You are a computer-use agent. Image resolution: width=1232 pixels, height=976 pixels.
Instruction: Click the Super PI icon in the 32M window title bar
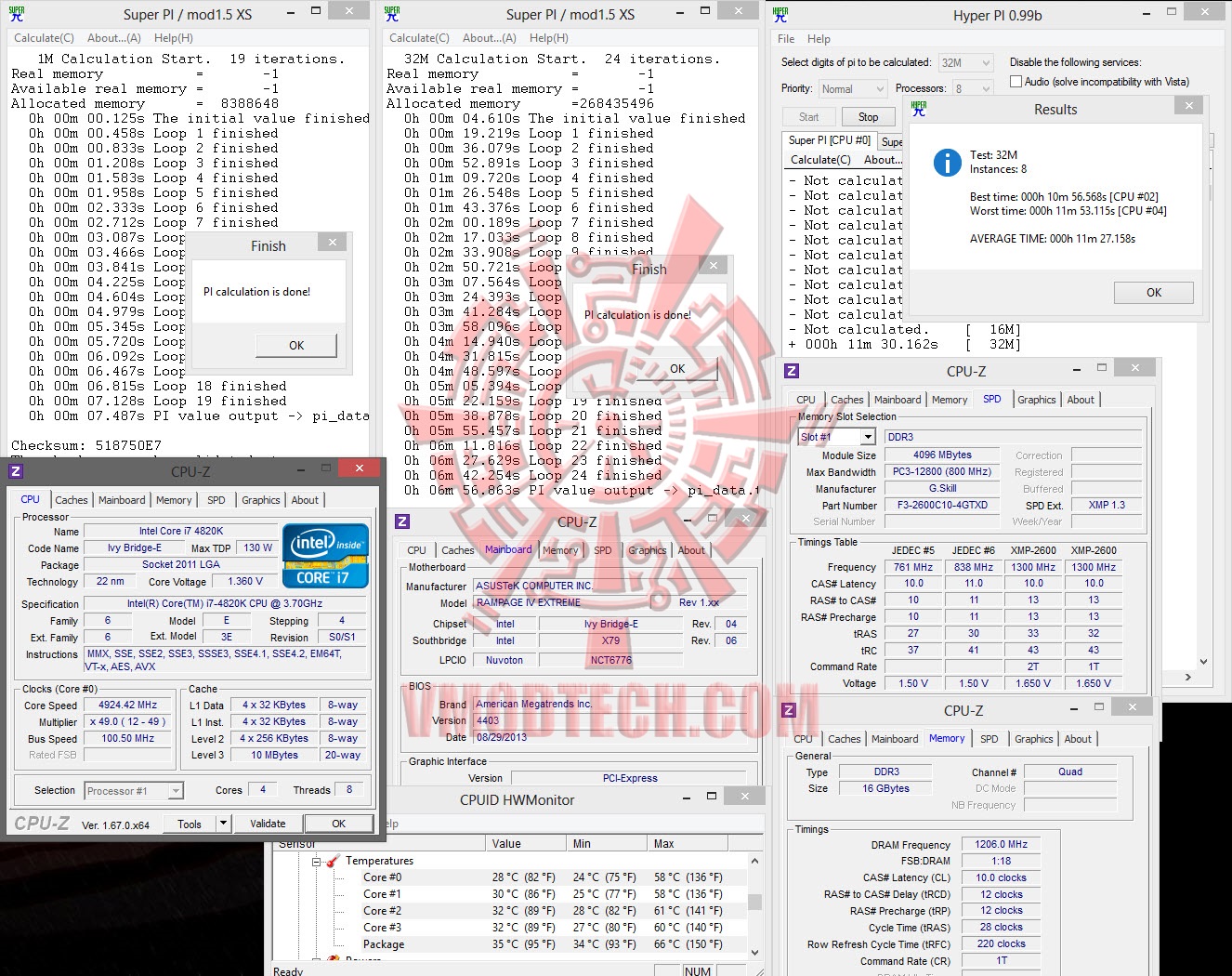391,14
